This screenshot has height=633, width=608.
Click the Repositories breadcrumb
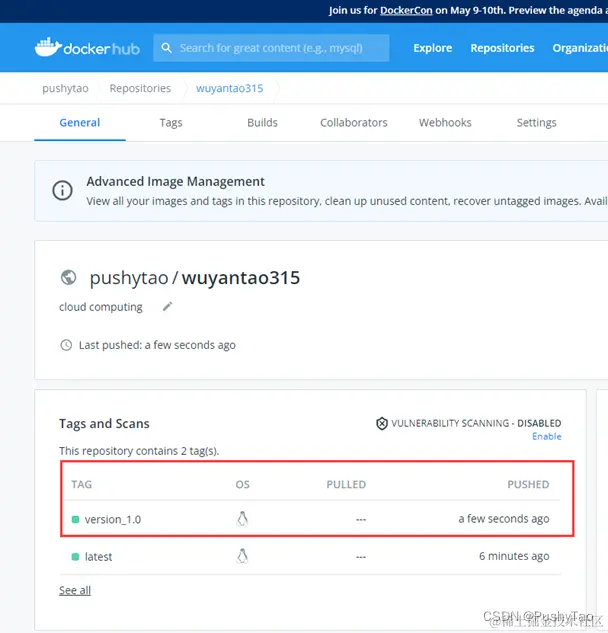point(140,88)
